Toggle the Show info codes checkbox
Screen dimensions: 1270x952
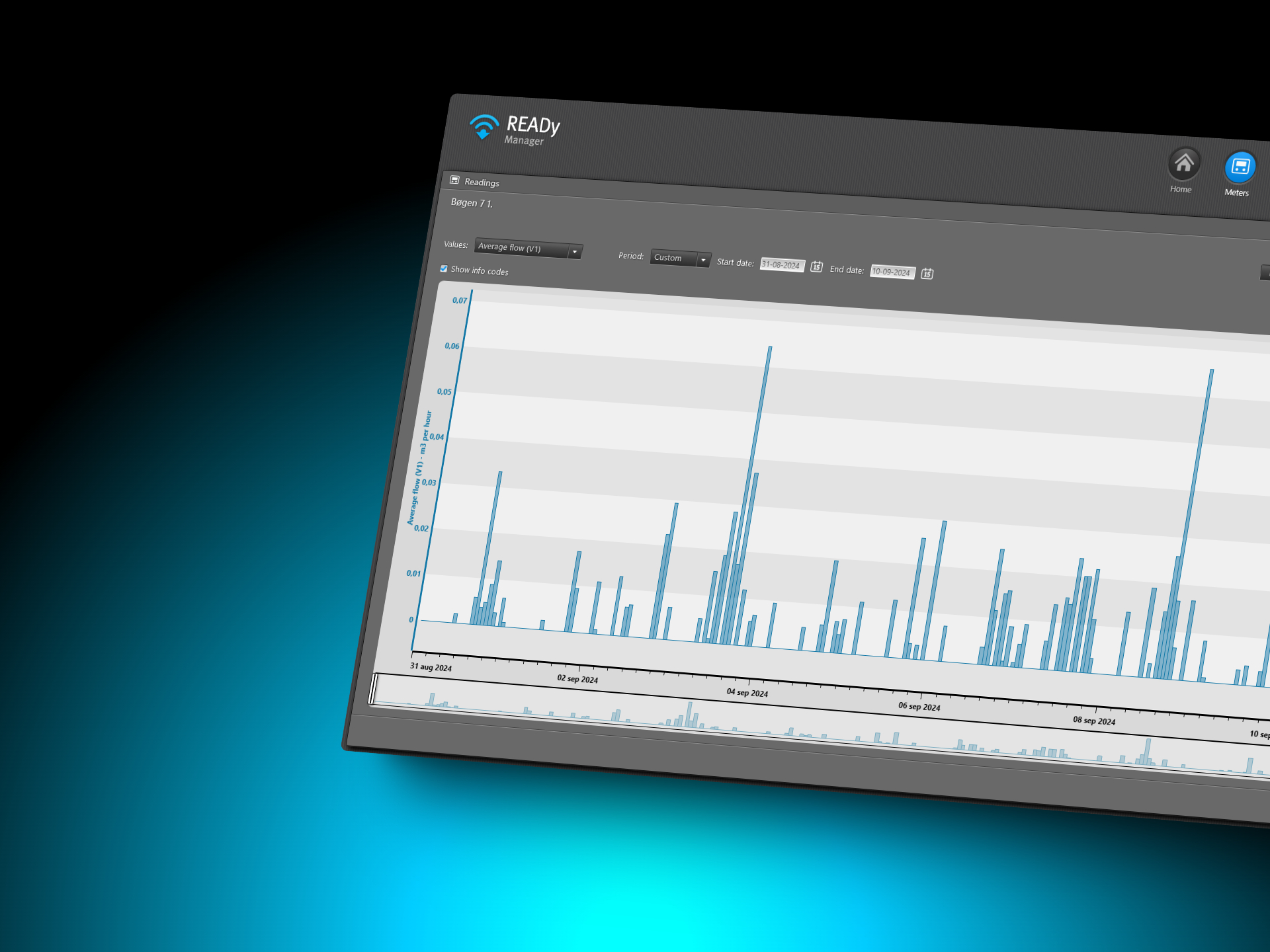[444, 268]
